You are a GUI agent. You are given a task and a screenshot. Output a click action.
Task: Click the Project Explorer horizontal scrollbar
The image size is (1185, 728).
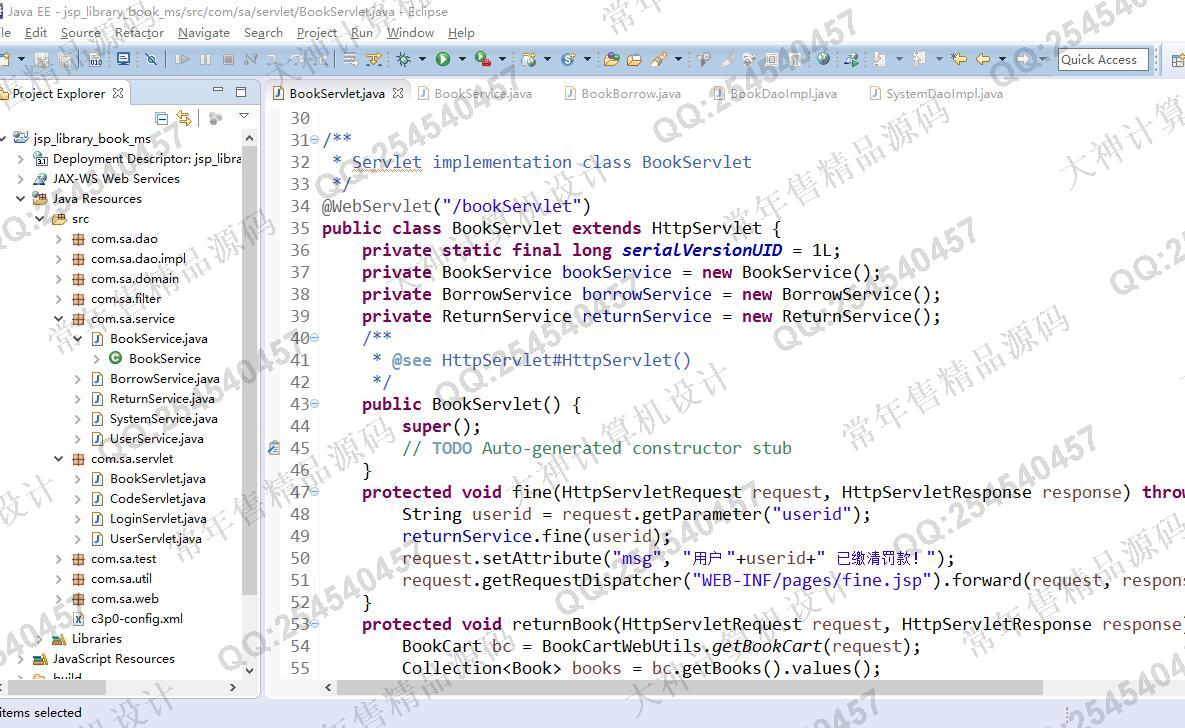57,687
